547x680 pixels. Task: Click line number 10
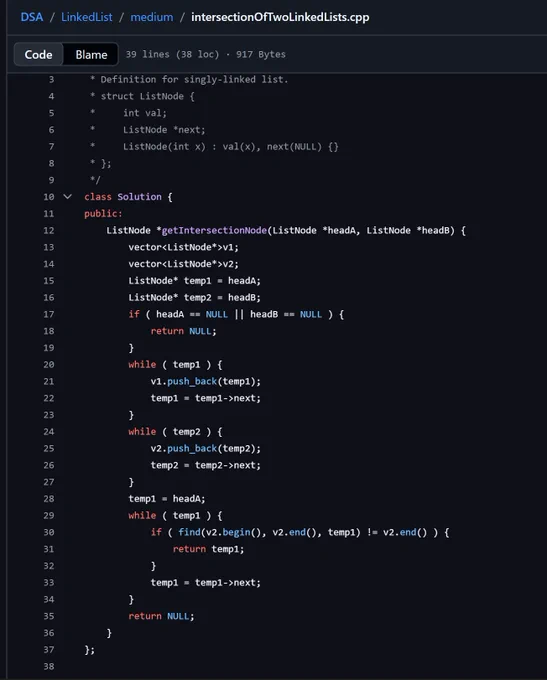click(49, 197)
